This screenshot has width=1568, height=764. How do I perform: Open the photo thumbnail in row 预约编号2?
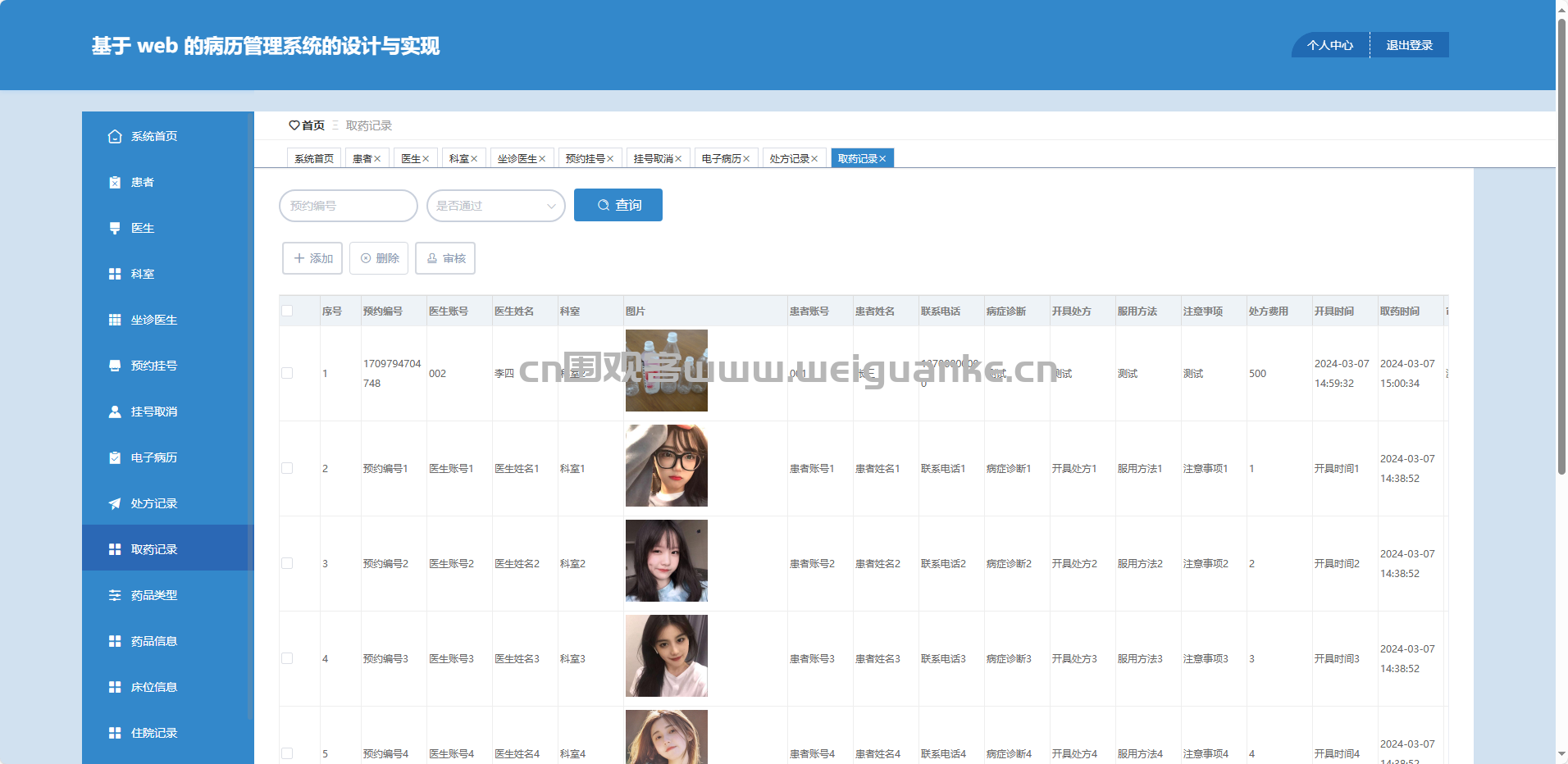[x=667, y=561]
